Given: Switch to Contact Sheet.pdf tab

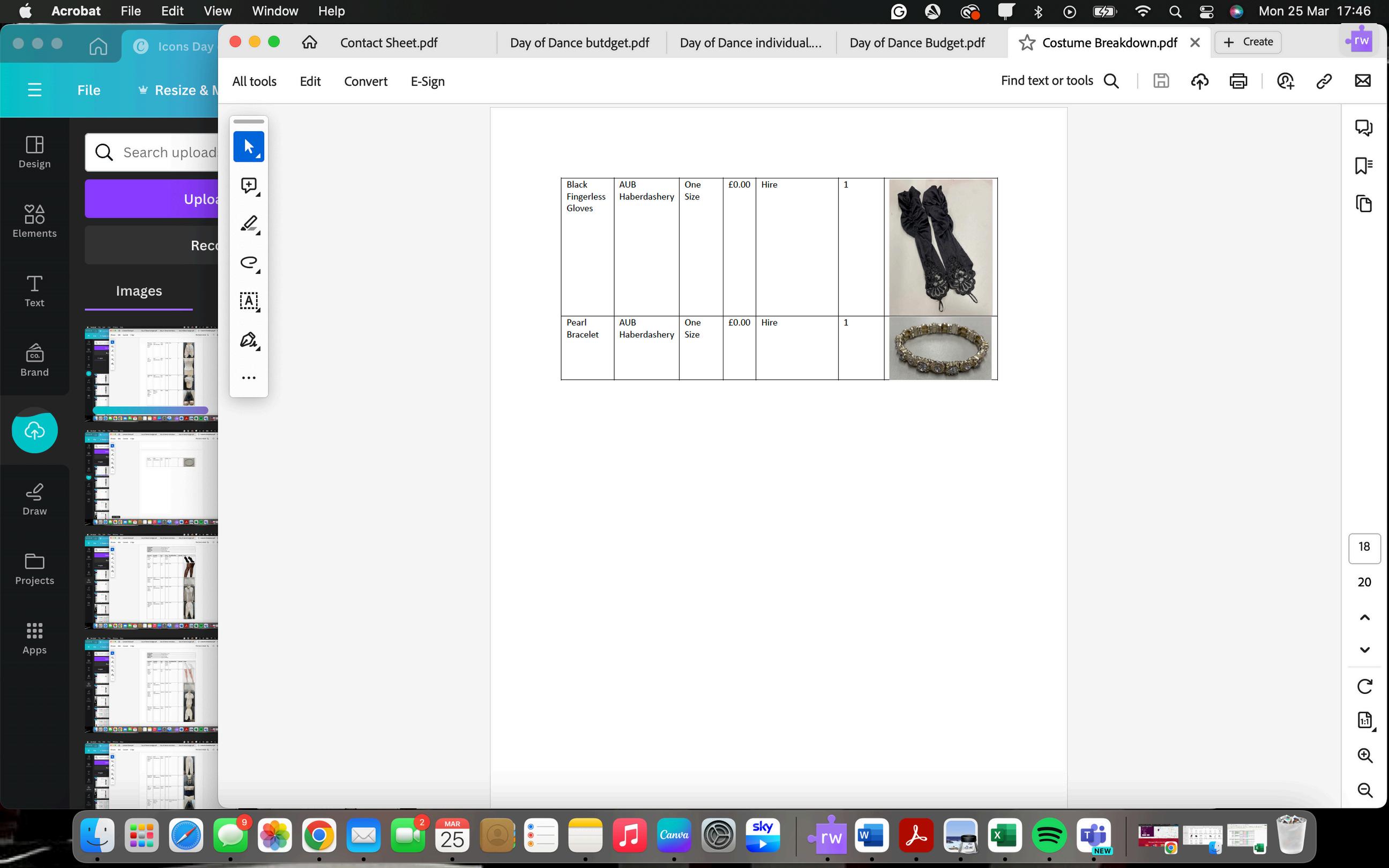Looking at the screenshot, I should point(389,43).
